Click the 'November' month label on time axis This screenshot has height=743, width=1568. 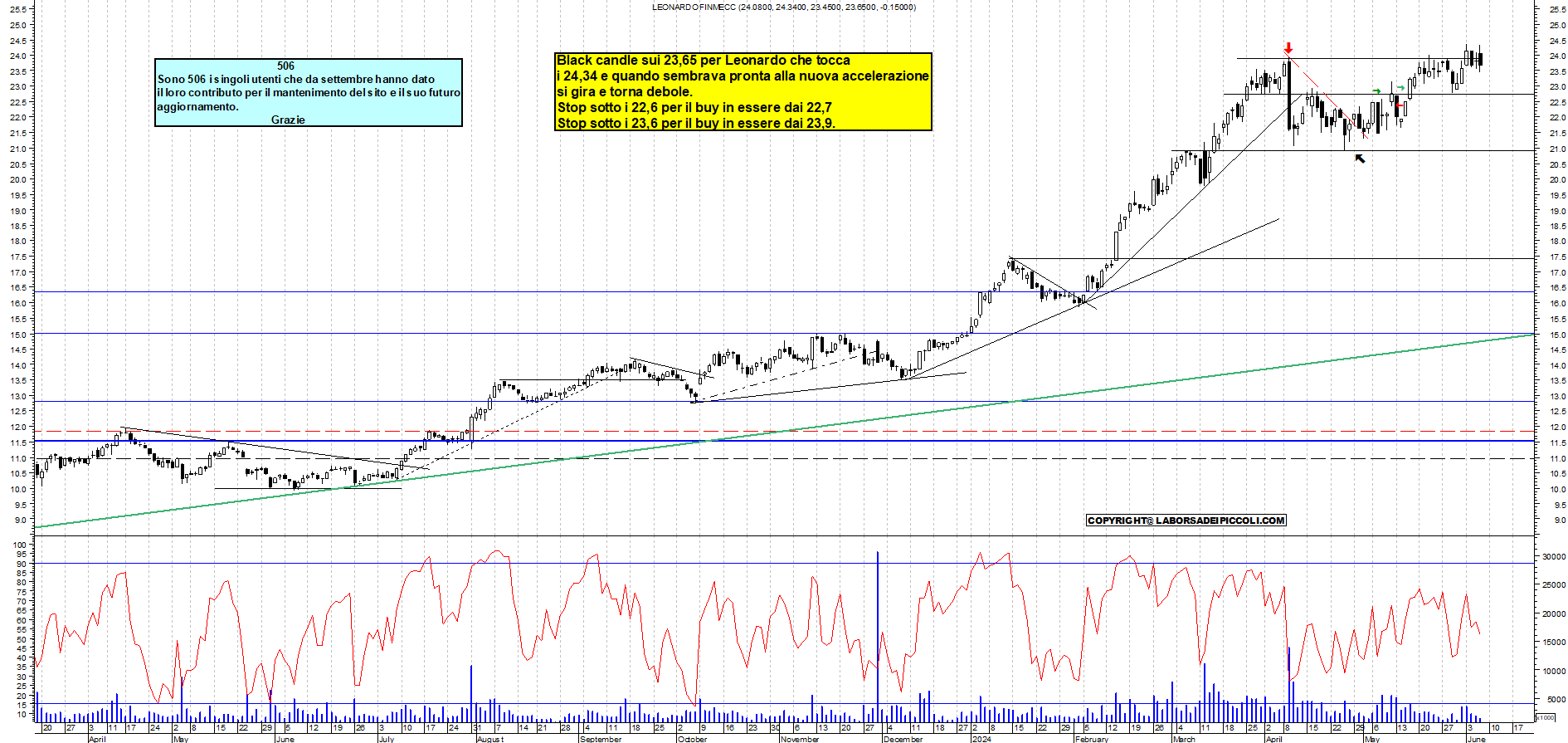[801, 739]
